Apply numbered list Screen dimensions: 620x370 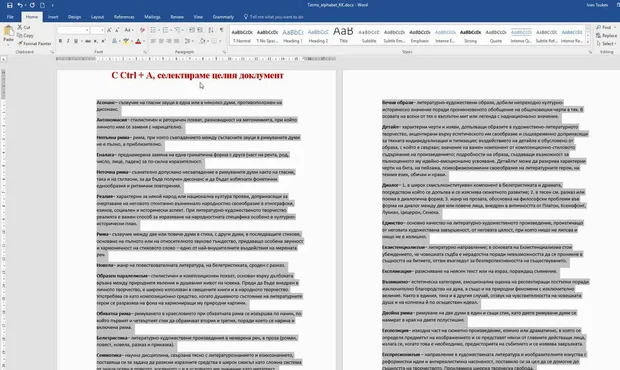click(165, 30)
